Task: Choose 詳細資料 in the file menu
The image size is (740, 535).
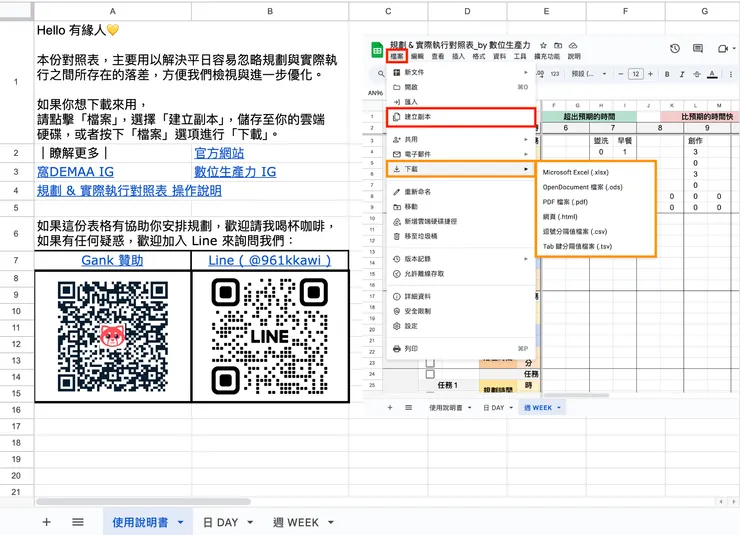Action: [461, 297]
